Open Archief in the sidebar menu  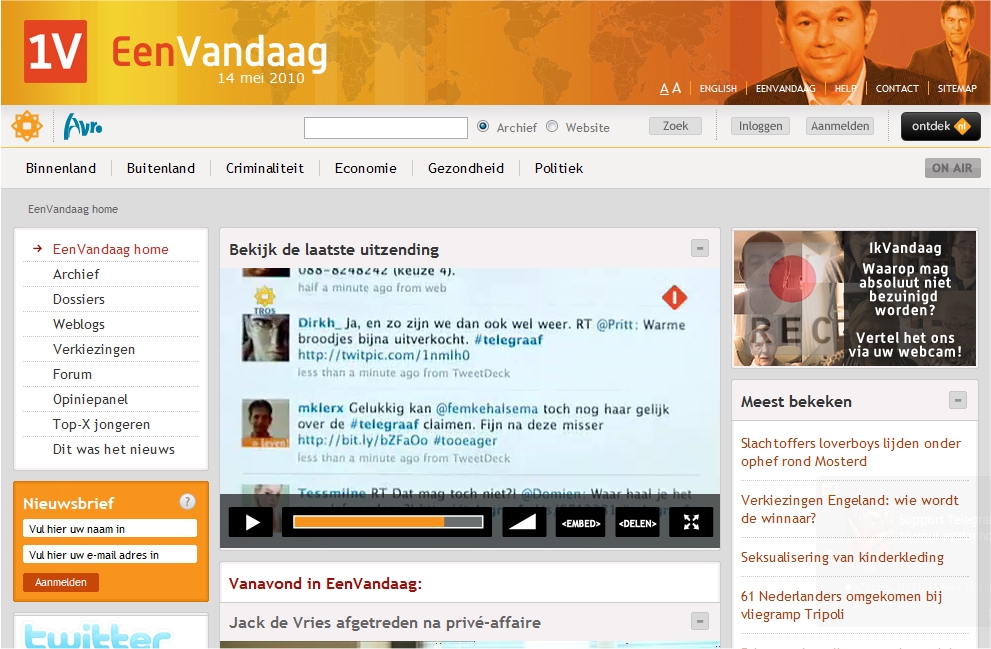click(76, 274)
